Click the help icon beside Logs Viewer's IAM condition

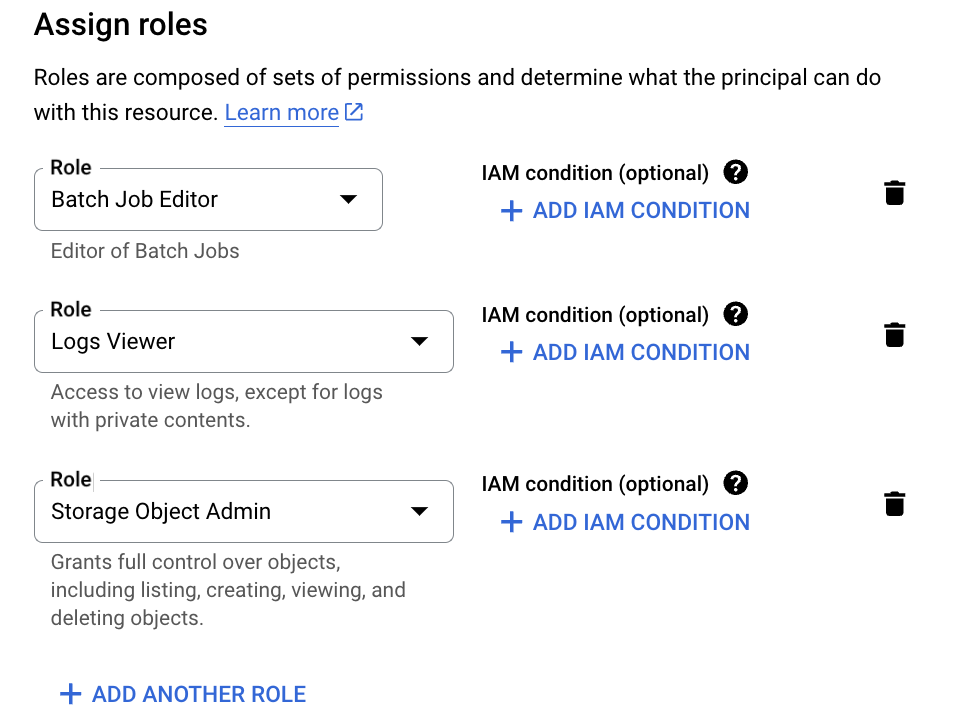click(735, 314)
